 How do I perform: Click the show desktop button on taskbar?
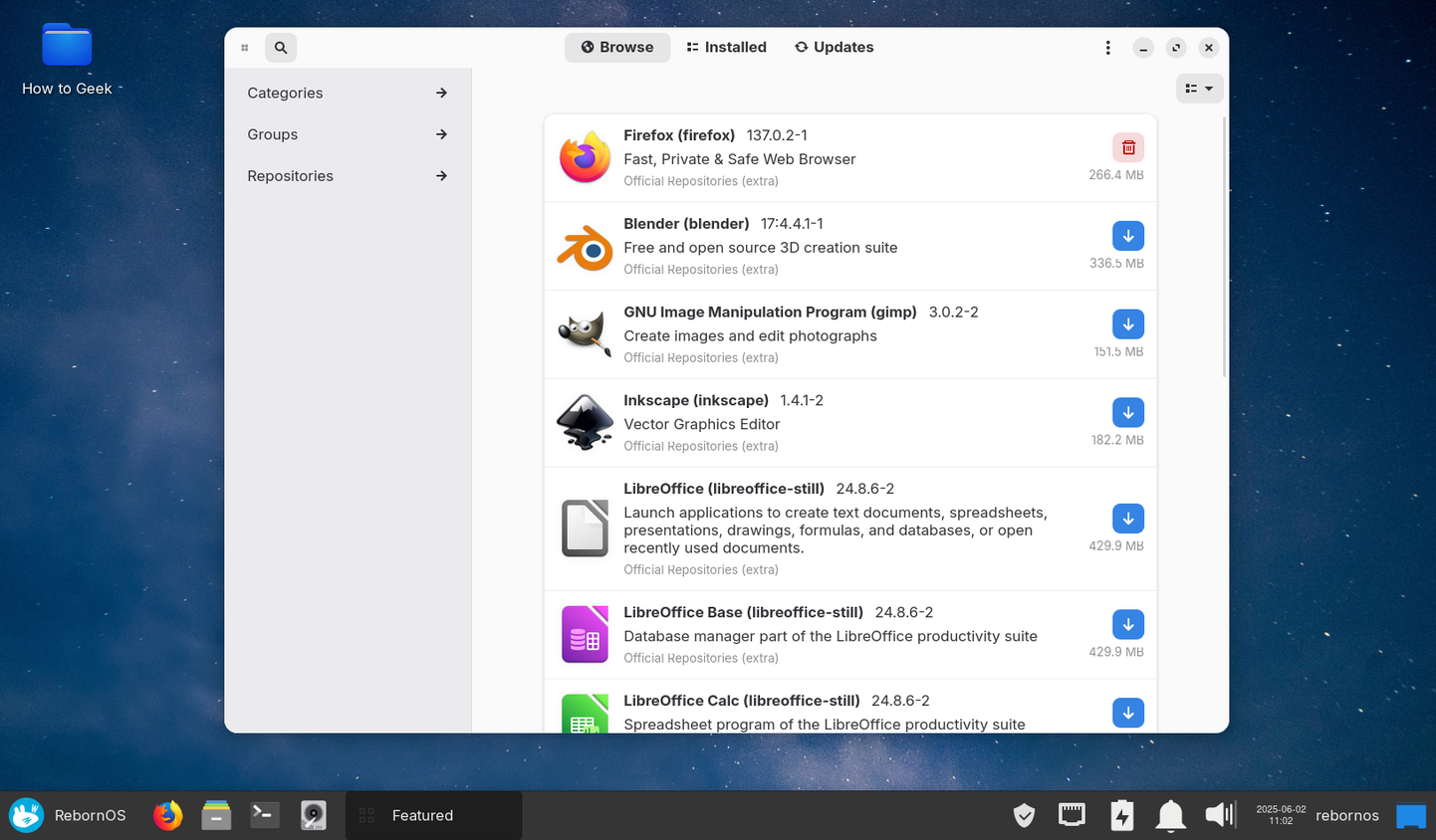pos(1411,816)
